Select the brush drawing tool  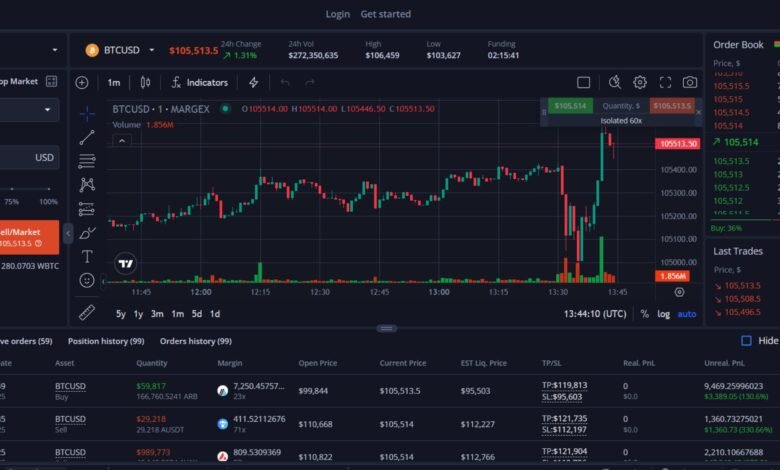[87, 233]
